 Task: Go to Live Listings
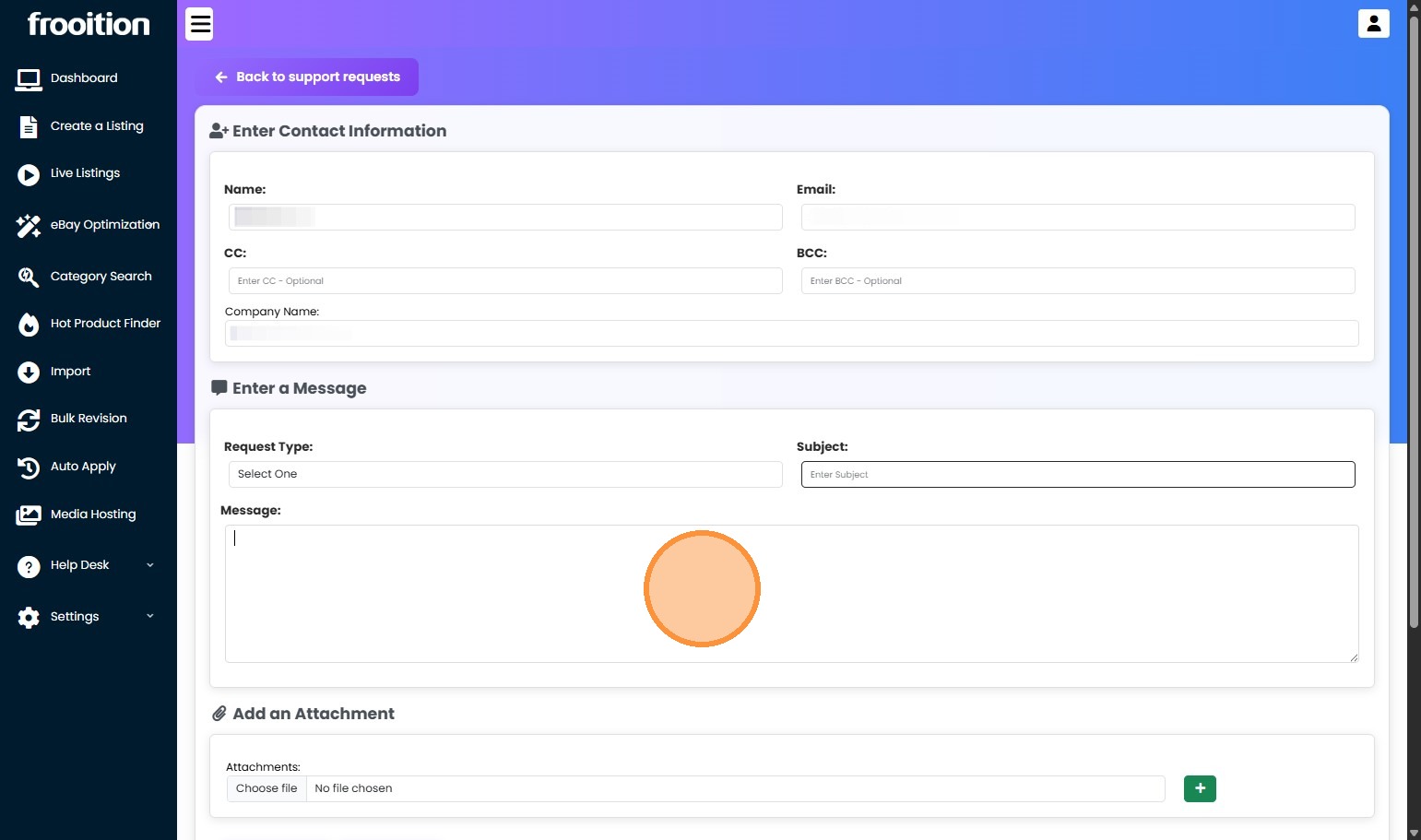[x=85, y=173]
